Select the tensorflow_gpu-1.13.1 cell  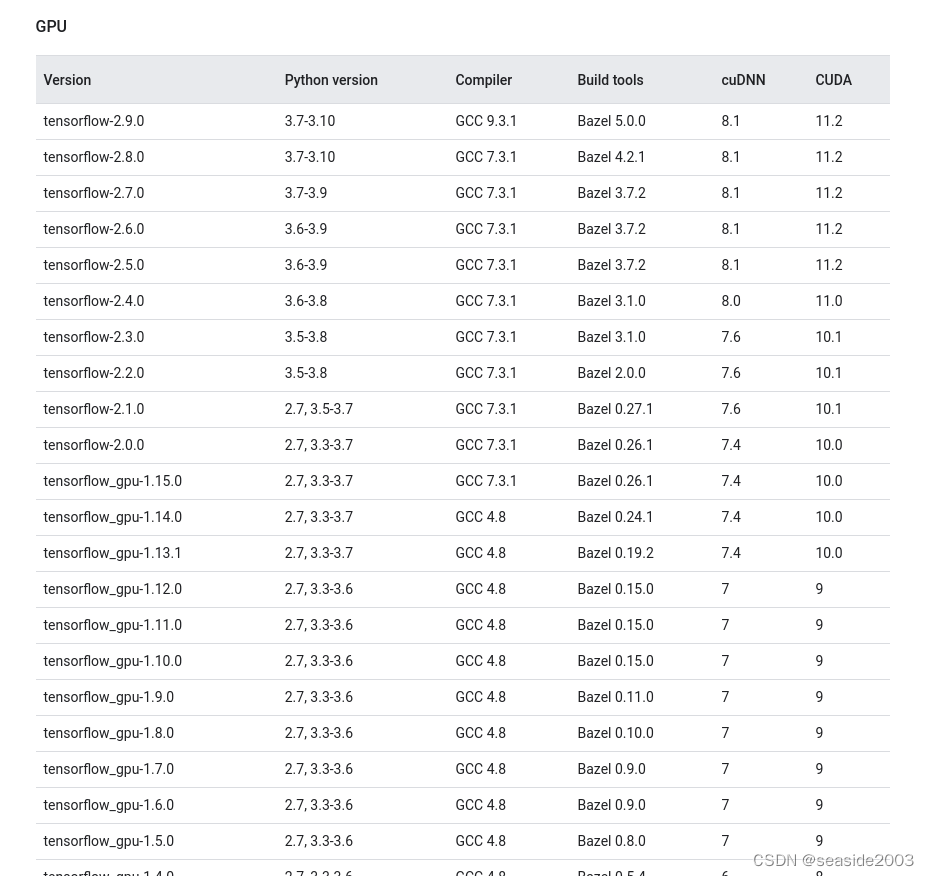112,553
